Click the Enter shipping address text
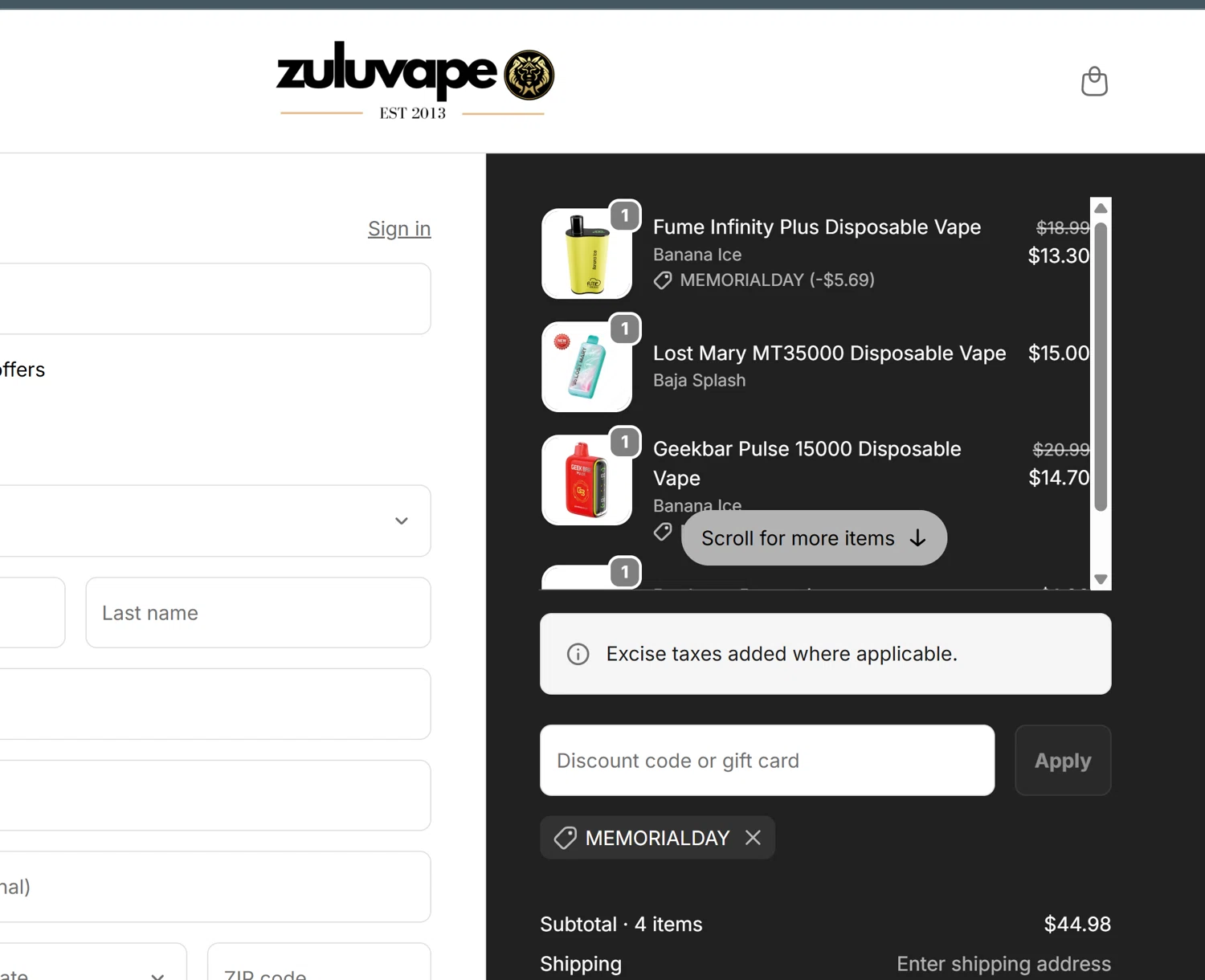This screenshot has height=980, width=1205. tap(1003, 964)
